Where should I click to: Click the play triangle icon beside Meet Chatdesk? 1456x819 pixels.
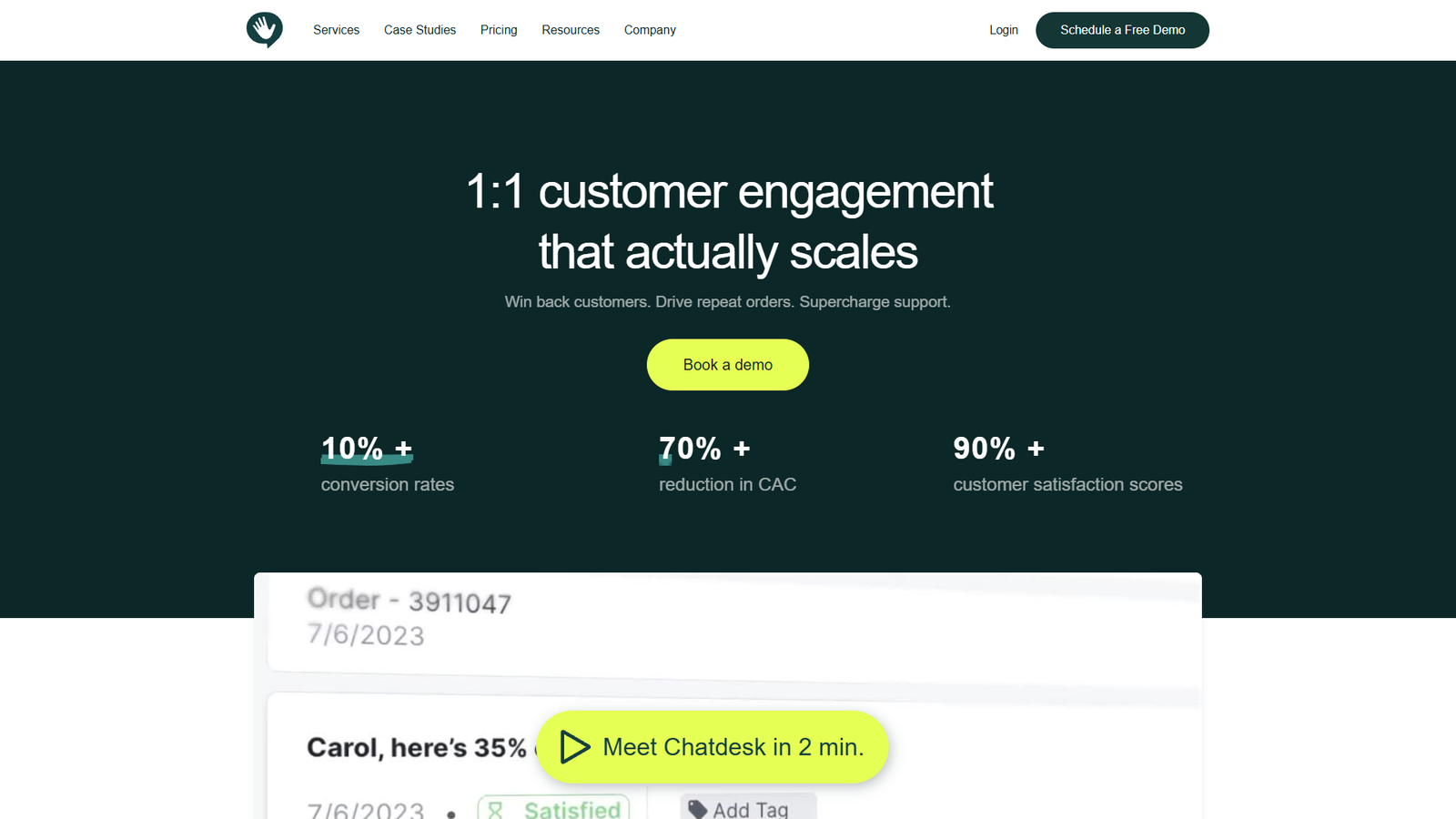point(575,746)
